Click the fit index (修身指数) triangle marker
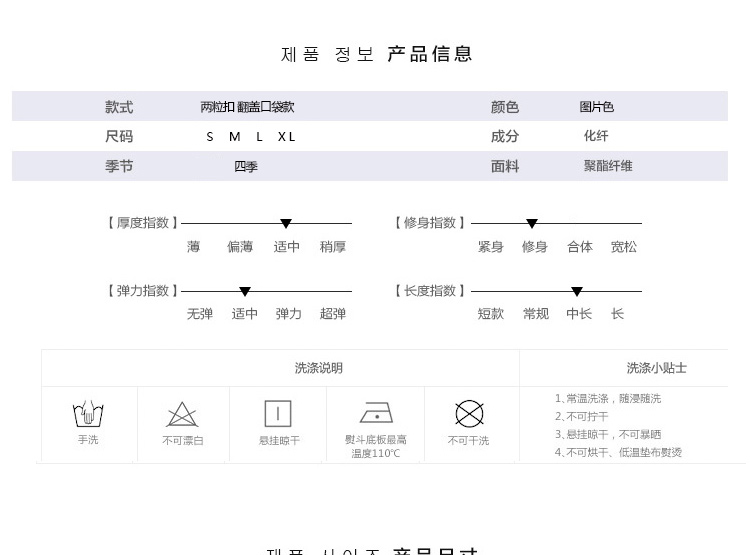This screenshot has width=750, height=555. (532, 224)
